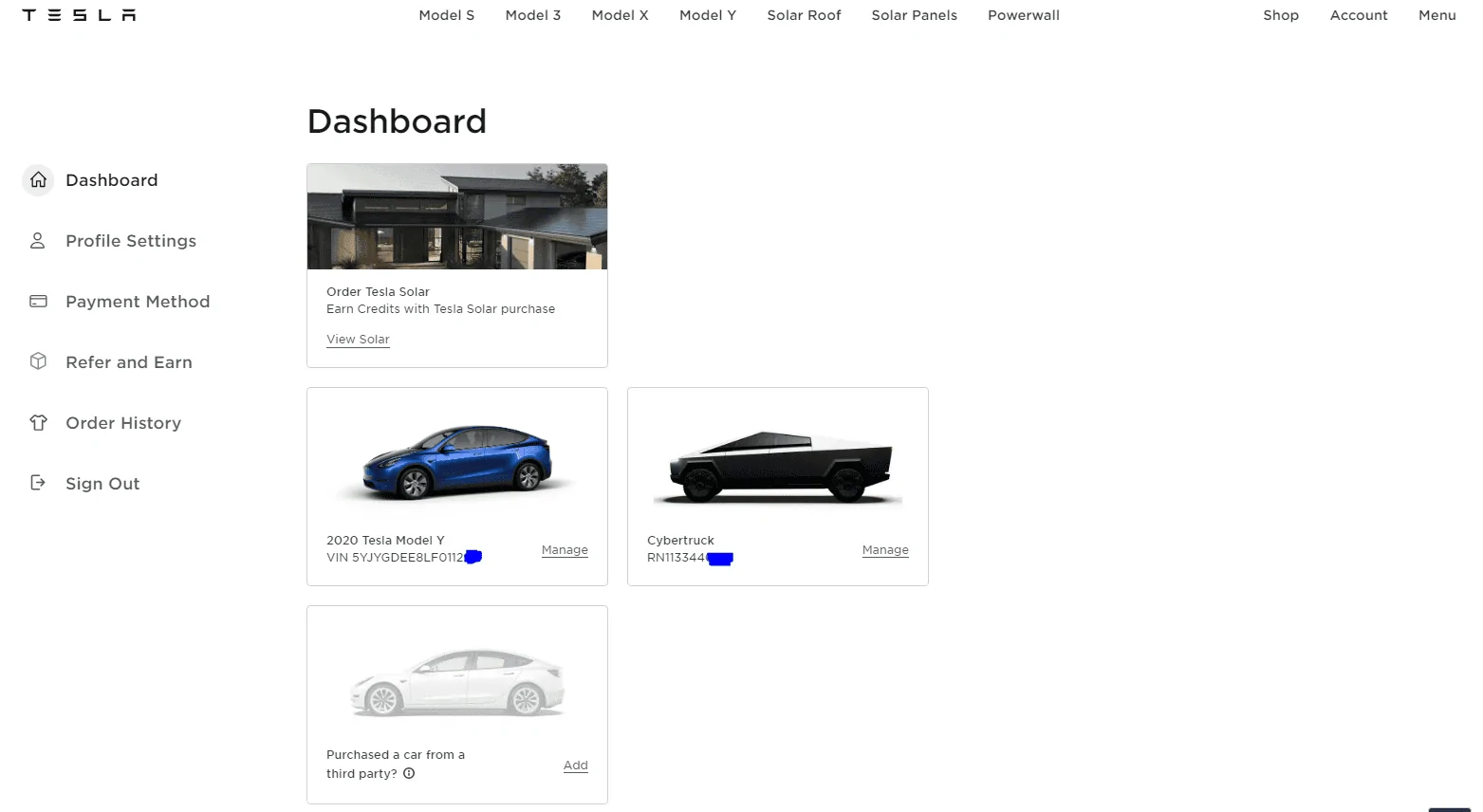The image size is (1483, 812).
Task: Click the Dashboard page heading
Action: (397, 121)
